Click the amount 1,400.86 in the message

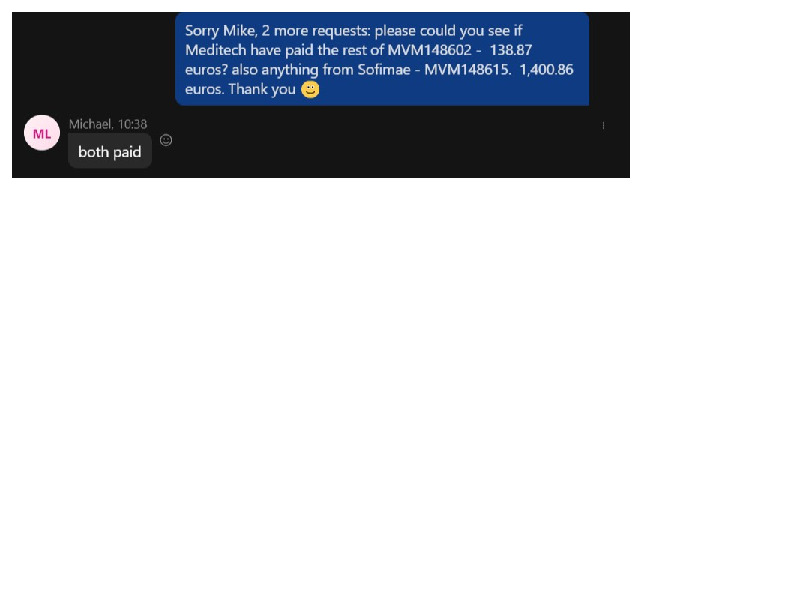[547, 70]
